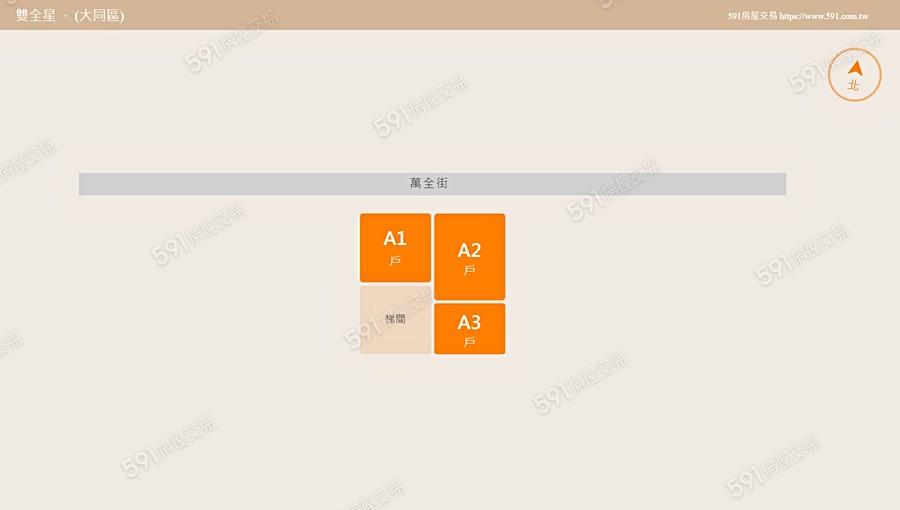Click the 591 watermark just below A3 unit

point(580,383)
